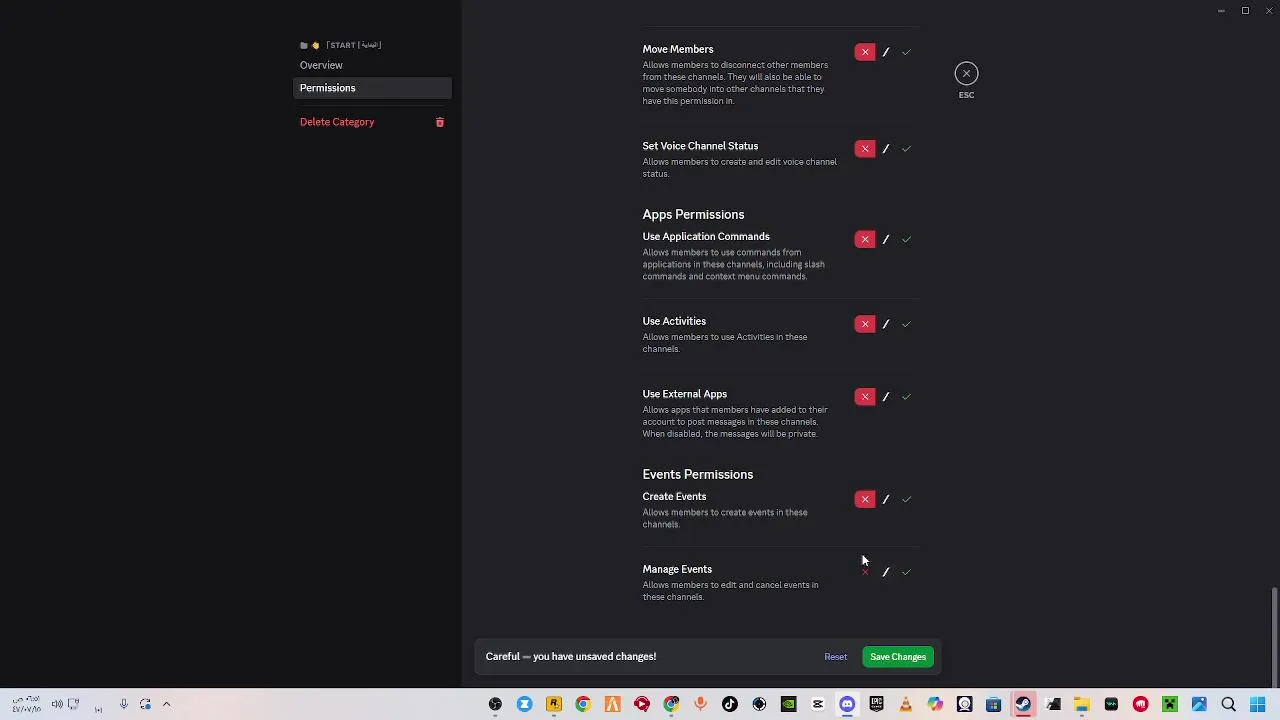Image resolution: width=1280 pixels, height=720 pixels.
Task: Open Microsoft Store in the taskbar
Action: pos(993,705)
